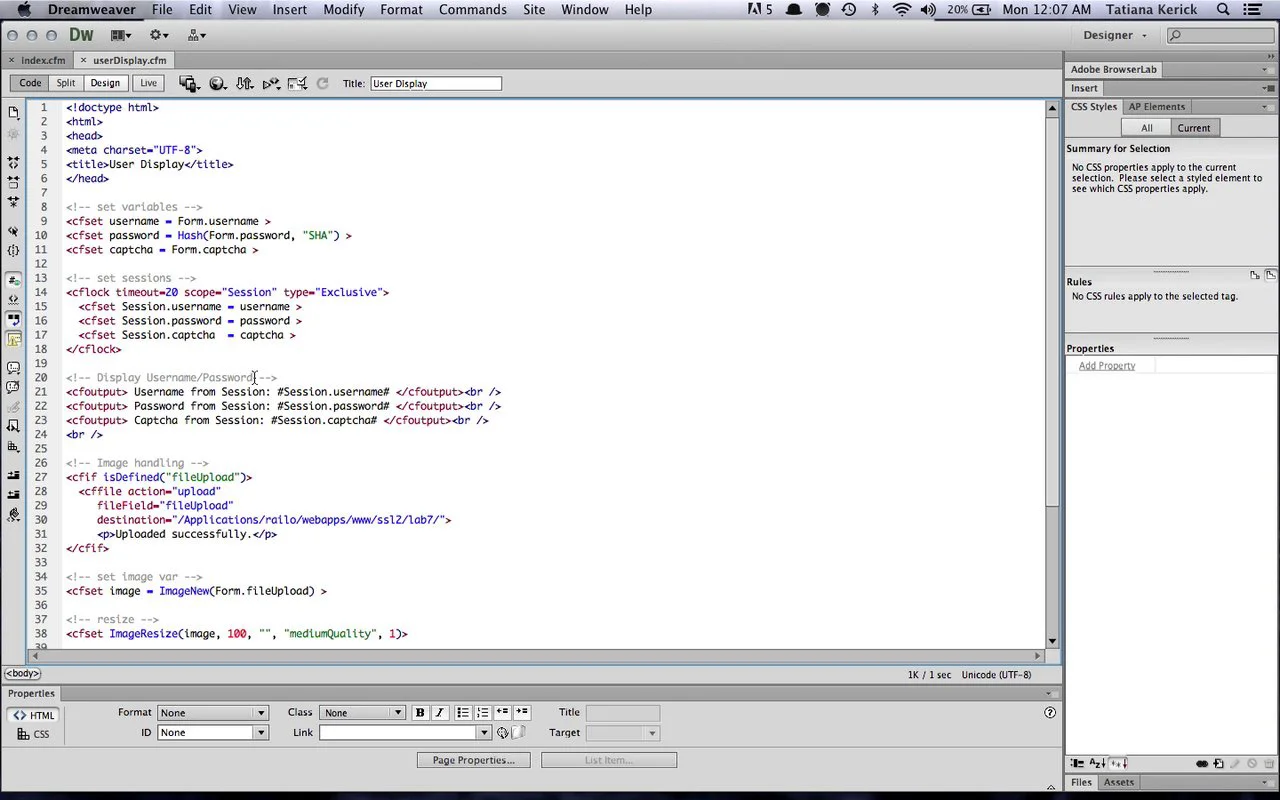1280x800 pixels.
Task: Switch to Split view
Action: click(66, 84)
